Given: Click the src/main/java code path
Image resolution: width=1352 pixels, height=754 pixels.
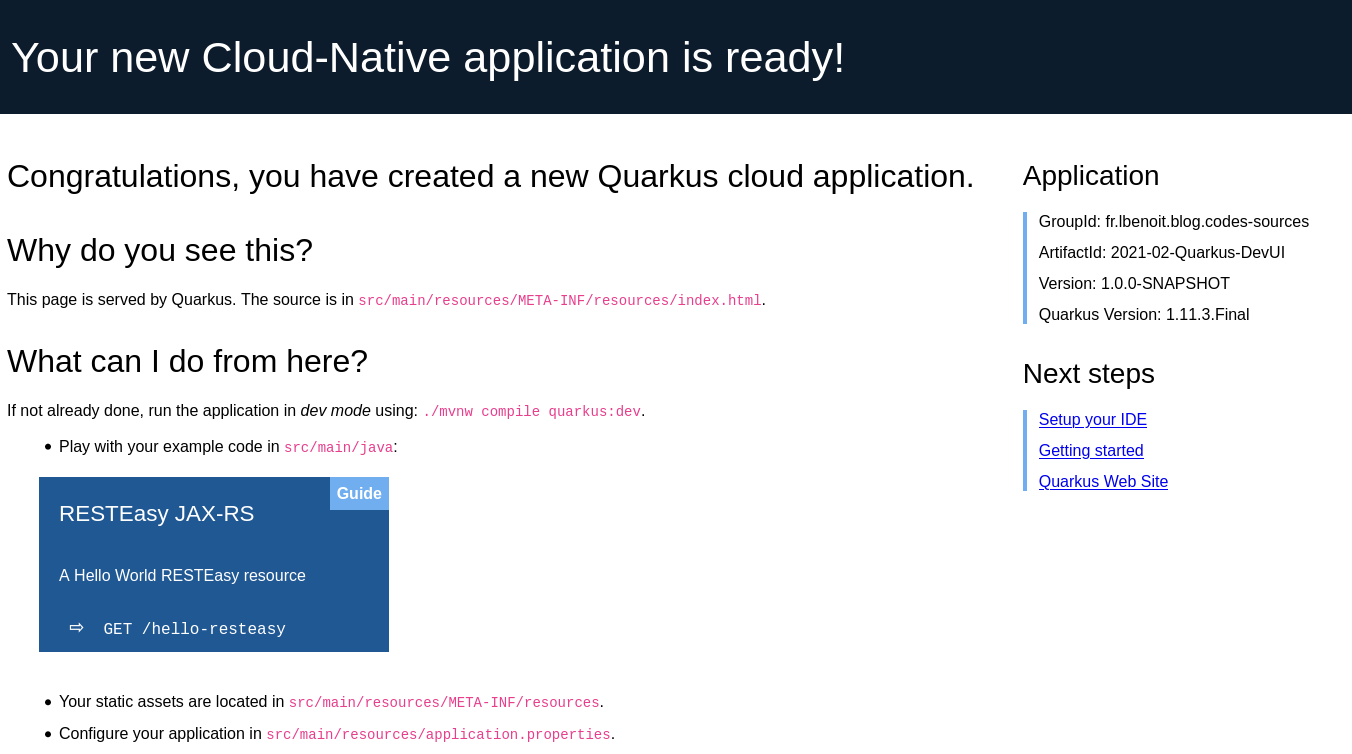Looking at the screenshot, I should tap(338, 448).
